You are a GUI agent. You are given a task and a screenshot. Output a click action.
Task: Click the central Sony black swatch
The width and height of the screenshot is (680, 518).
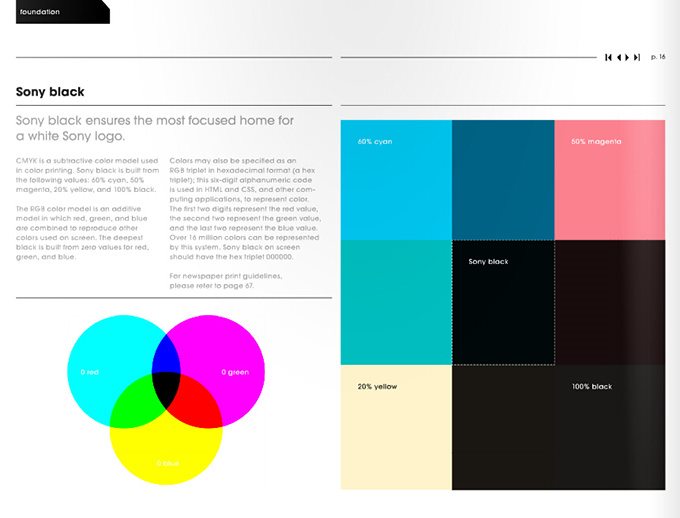click(x=503, y=302)
